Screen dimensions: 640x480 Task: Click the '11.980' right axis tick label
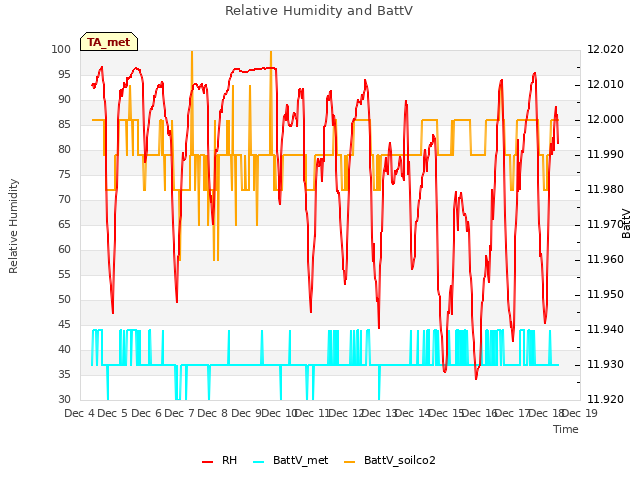pyautogui.click(x=605, y=189)
